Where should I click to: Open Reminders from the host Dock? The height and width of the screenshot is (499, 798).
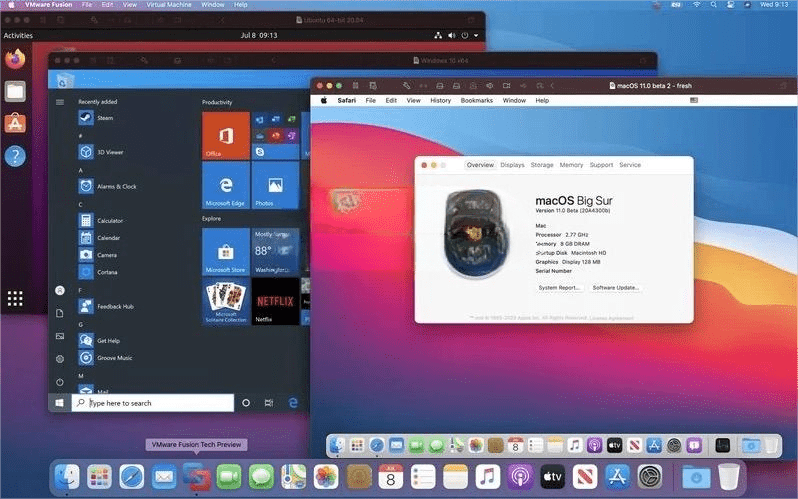[x=423, y=477]
